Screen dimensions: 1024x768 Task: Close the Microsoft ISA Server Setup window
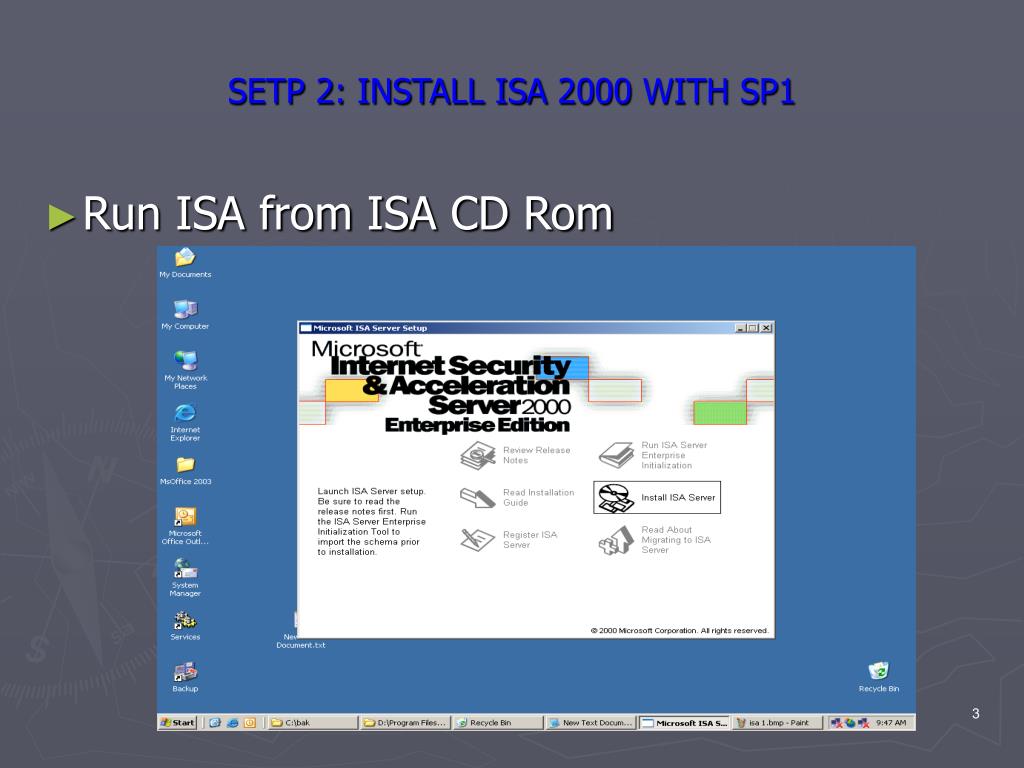click(x=766, y=328)
